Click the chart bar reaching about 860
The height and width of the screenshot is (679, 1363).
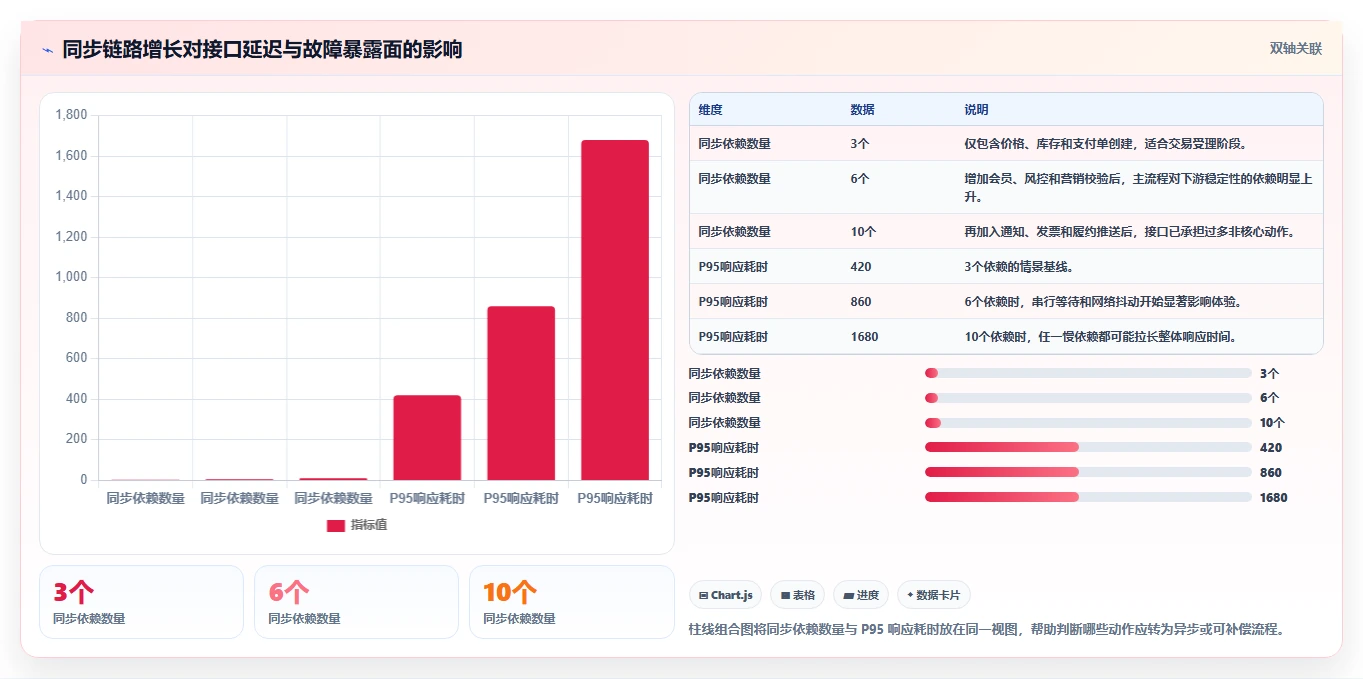(521, 393)
